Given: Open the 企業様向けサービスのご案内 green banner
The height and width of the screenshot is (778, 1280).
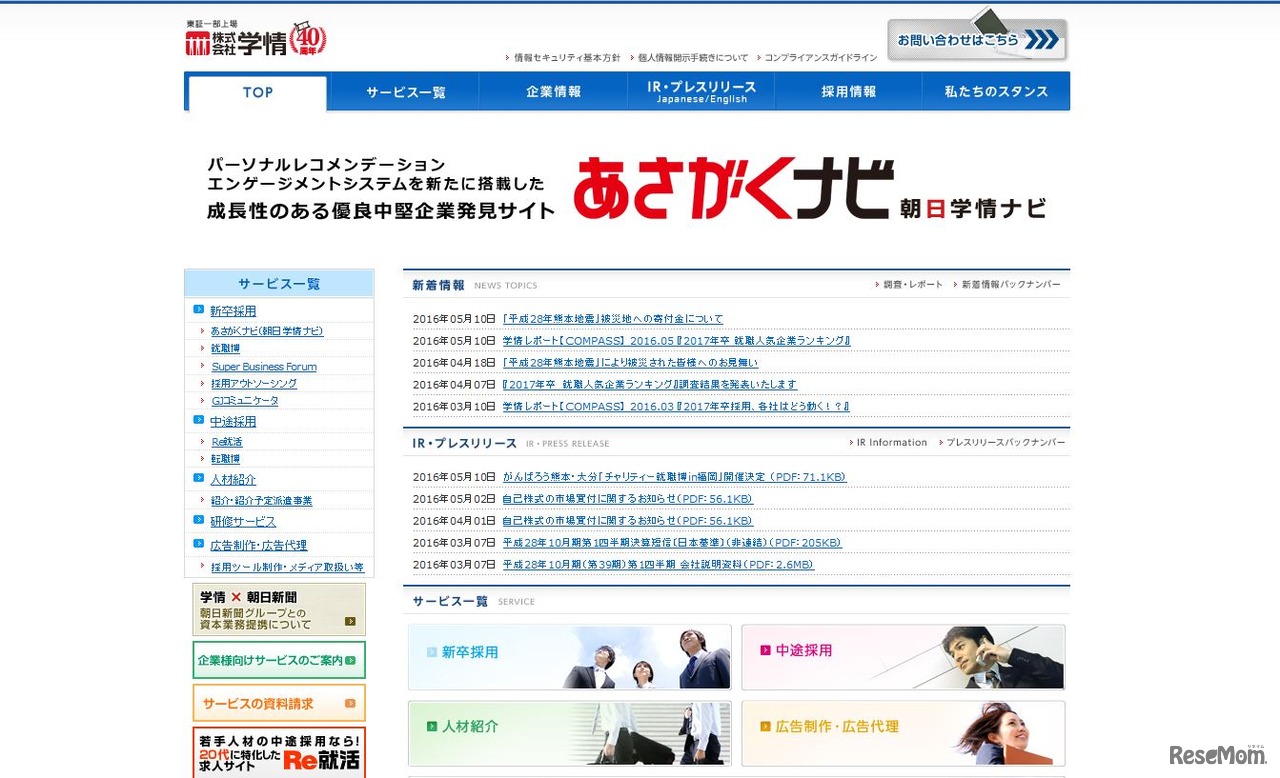Looking at the screenshot, I should click(279, 659).
